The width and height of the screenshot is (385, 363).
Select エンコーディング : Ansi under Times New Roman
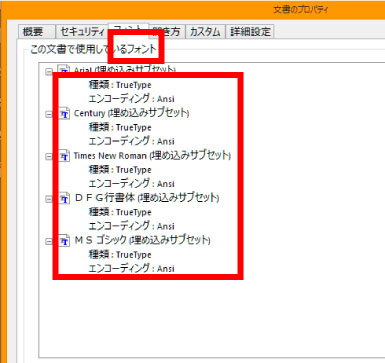pos(131,184)
